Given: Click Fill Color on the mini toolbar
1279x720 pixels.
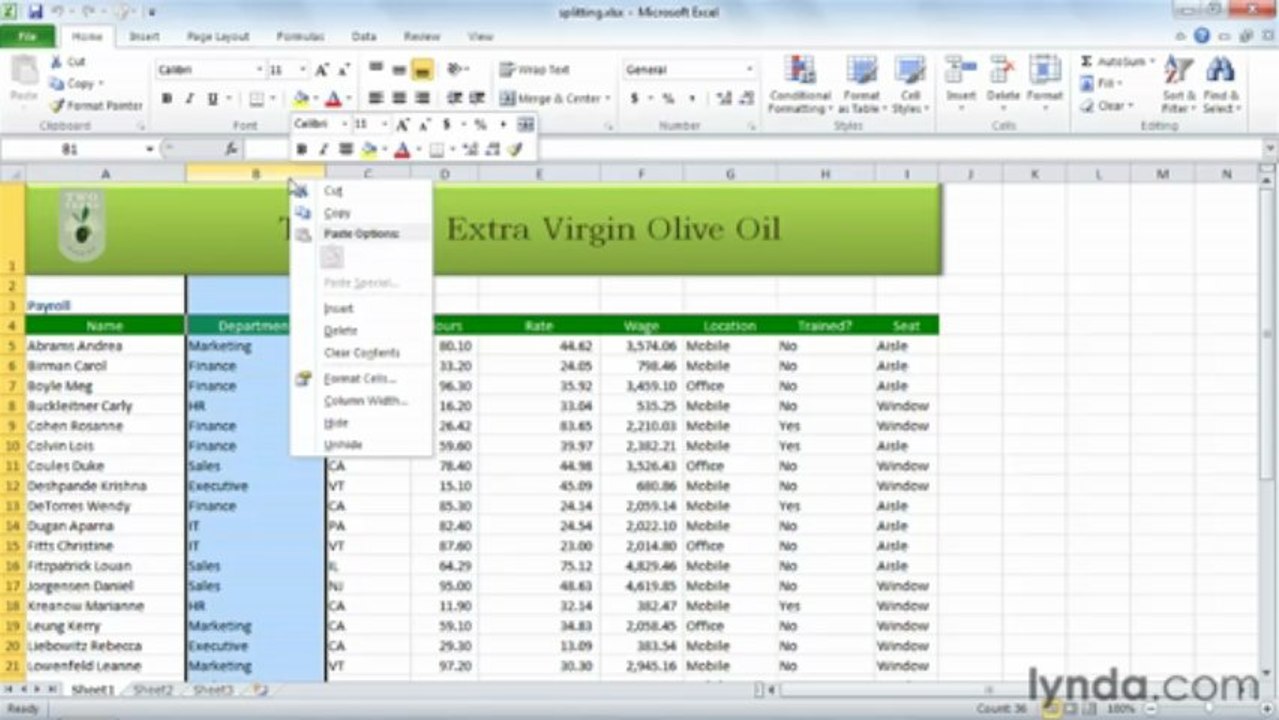Looking at the screenshot, I should point(368,149).
